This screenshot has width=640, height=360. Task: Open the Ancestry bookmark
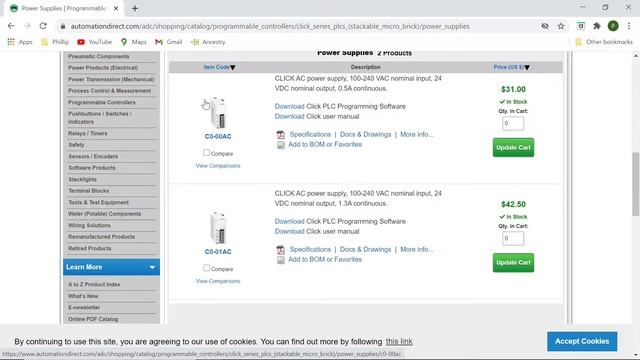pyautogui.click(x=208, y=42)
